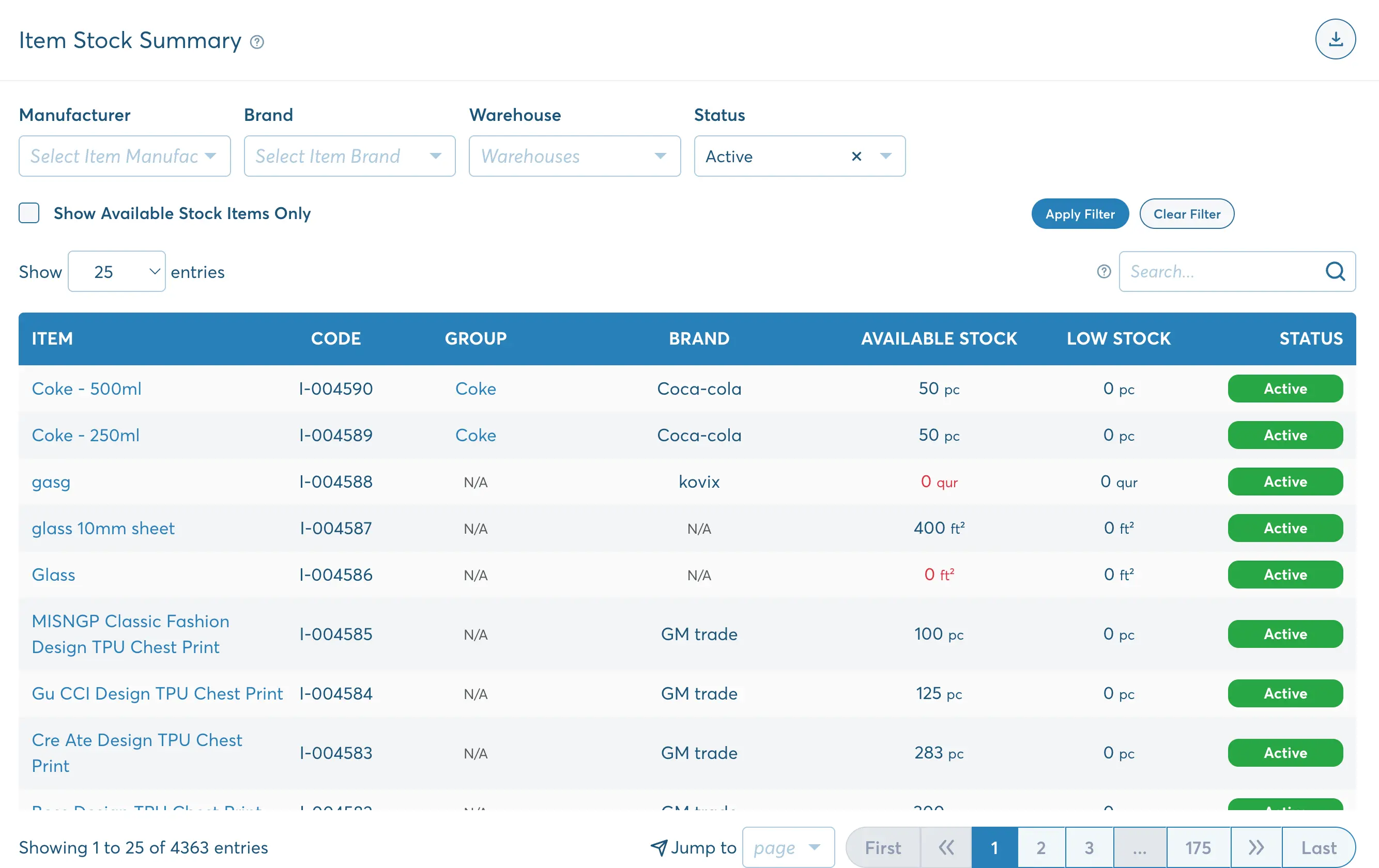Open the Coke - 250ml item link

tap(85, 435)
